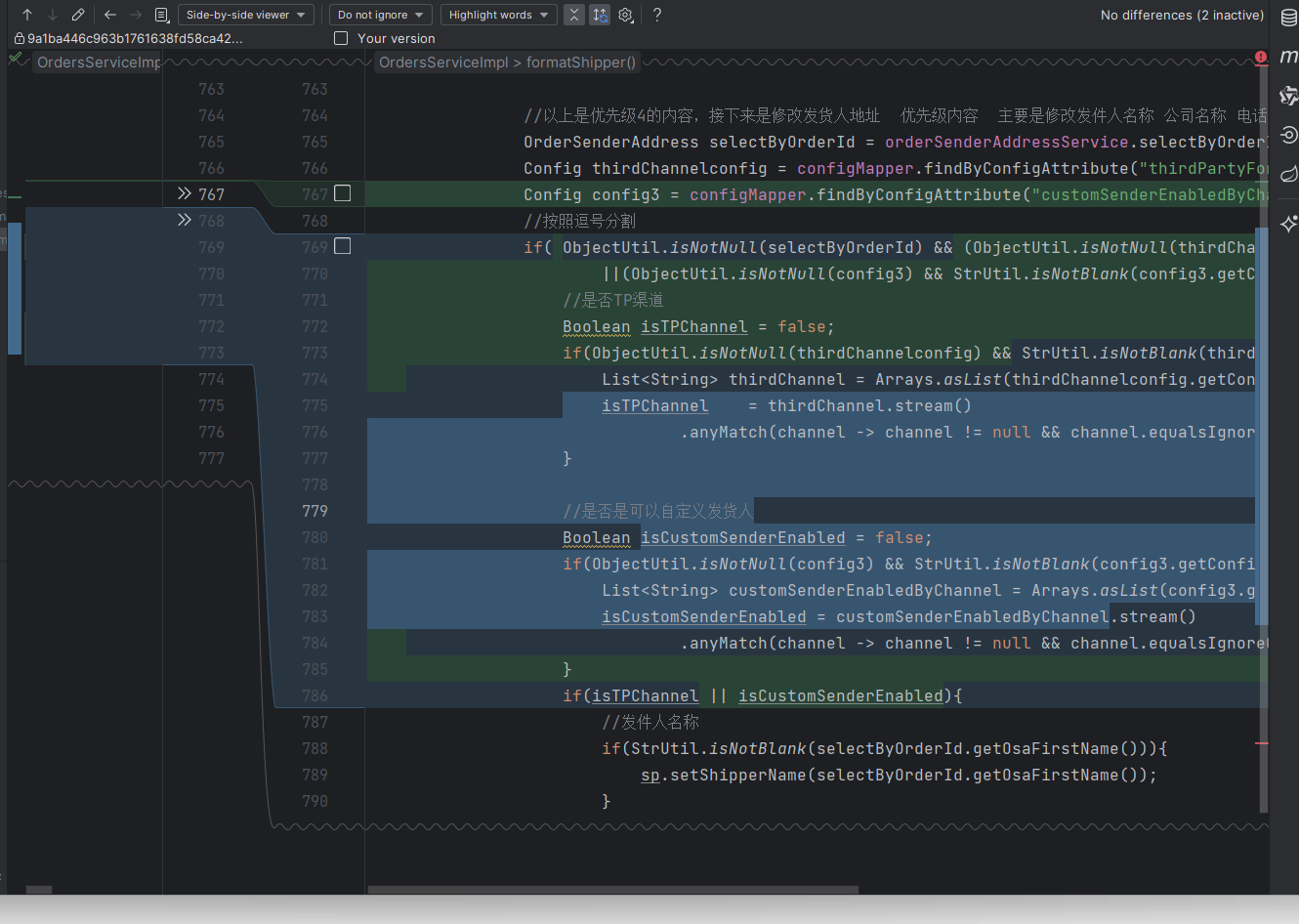Go to previous file with left arrow
1299x924 pixels.
click(110, 15)
